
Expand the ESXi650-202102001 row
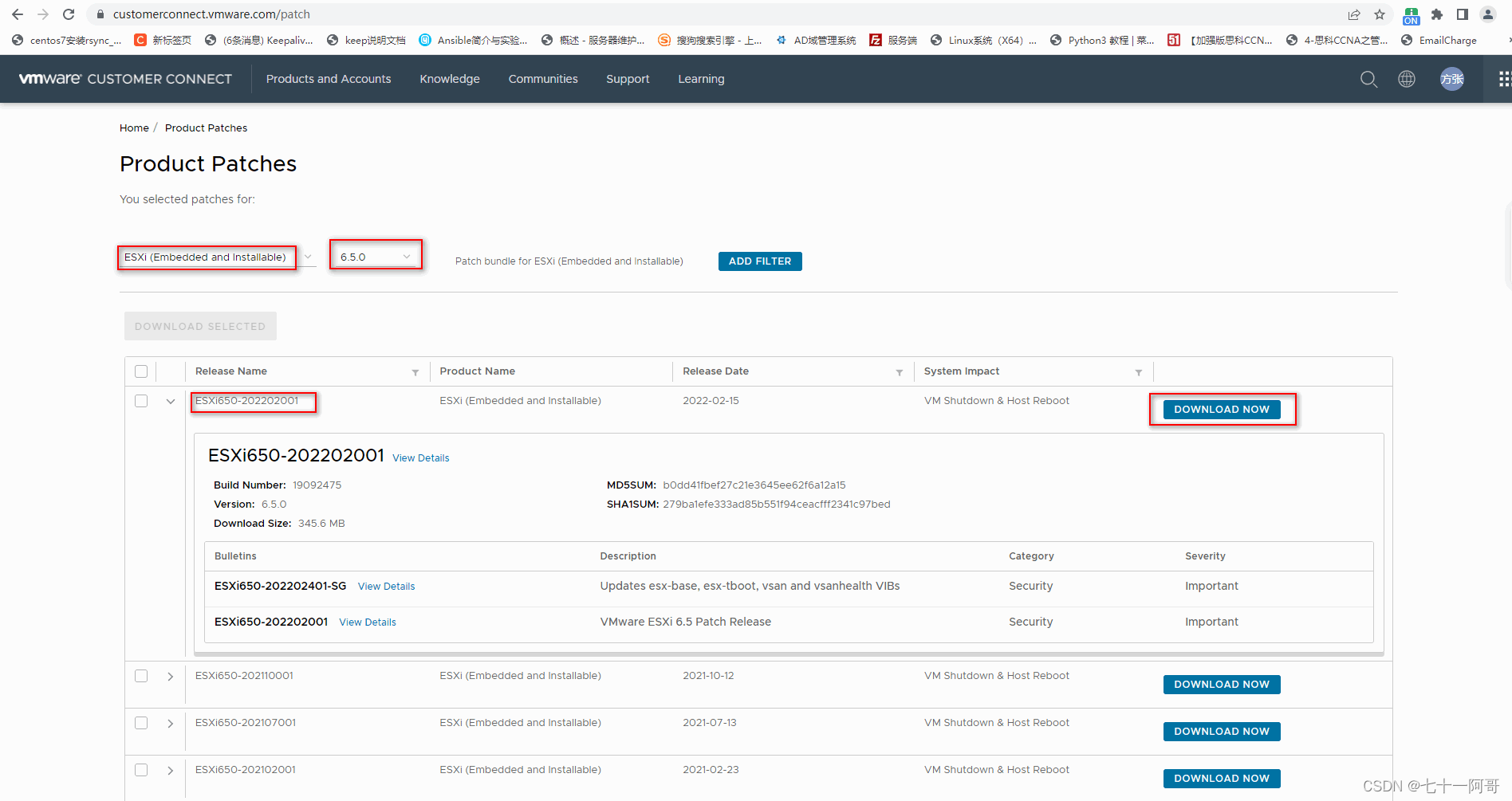coord(171,771)
